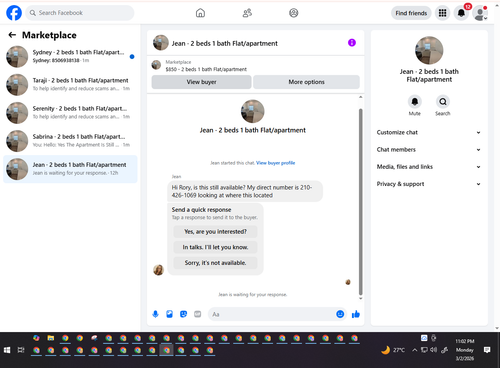Image resolution: width=500 pixels, height=368 pixels.
Task: Open purple conversation info icon
Action: pos(352,43)
